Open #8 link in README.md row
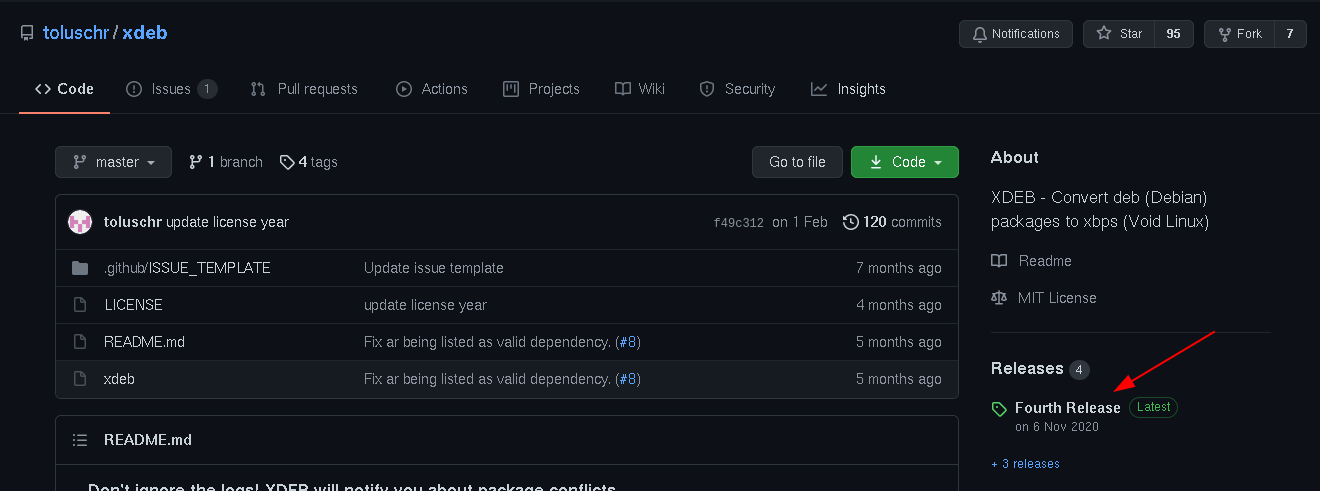The height and width of the screenshot is (491, 1320). point(628,342)
